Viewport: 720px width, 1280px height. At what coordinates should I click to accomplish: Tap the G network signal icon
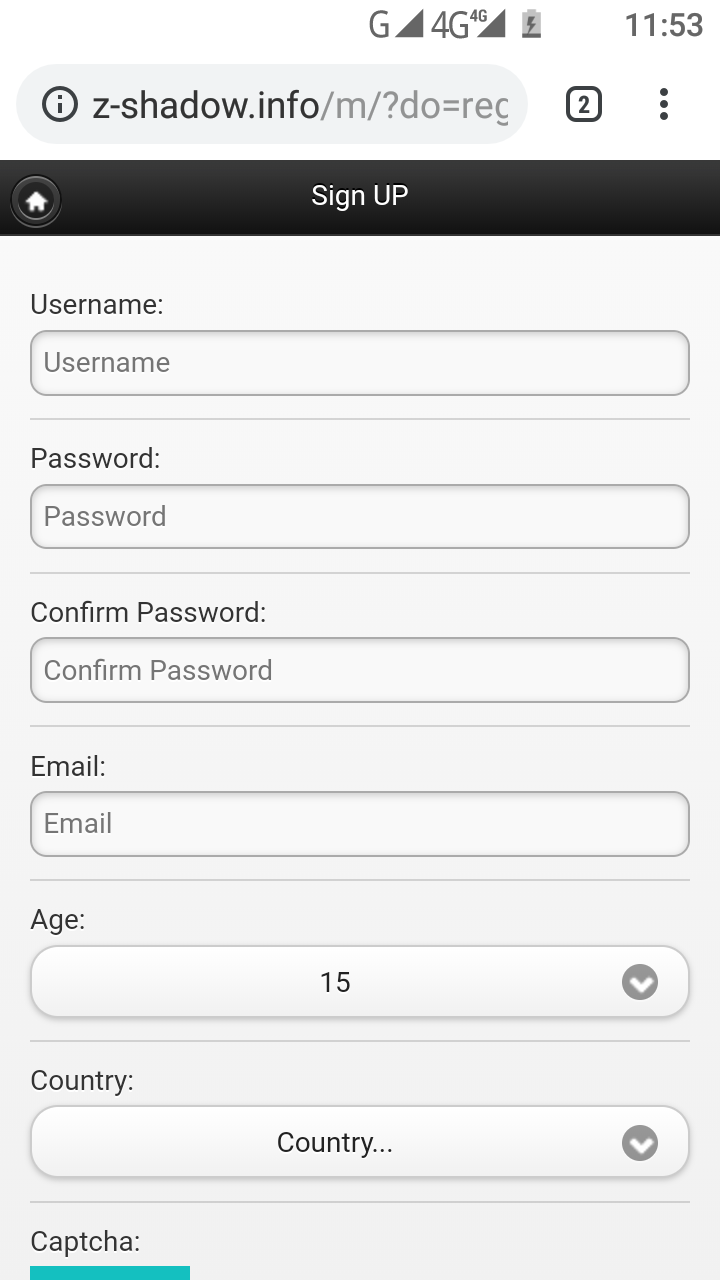coord(395,24)
